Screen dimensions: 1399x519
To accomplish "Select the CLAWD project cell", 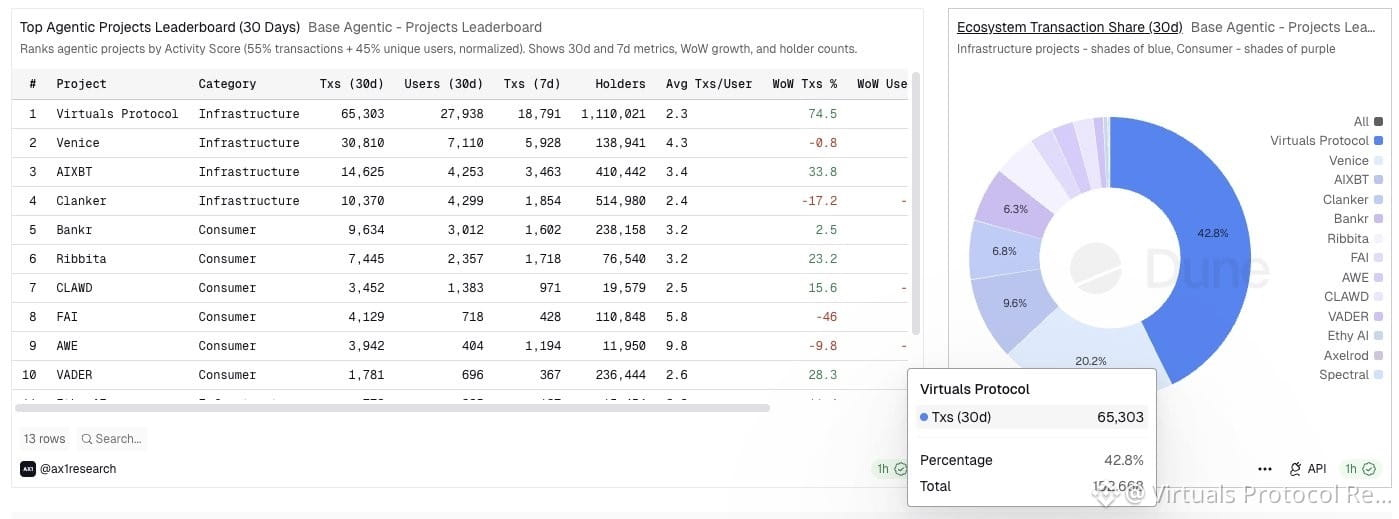I will (x=74, y=288).
